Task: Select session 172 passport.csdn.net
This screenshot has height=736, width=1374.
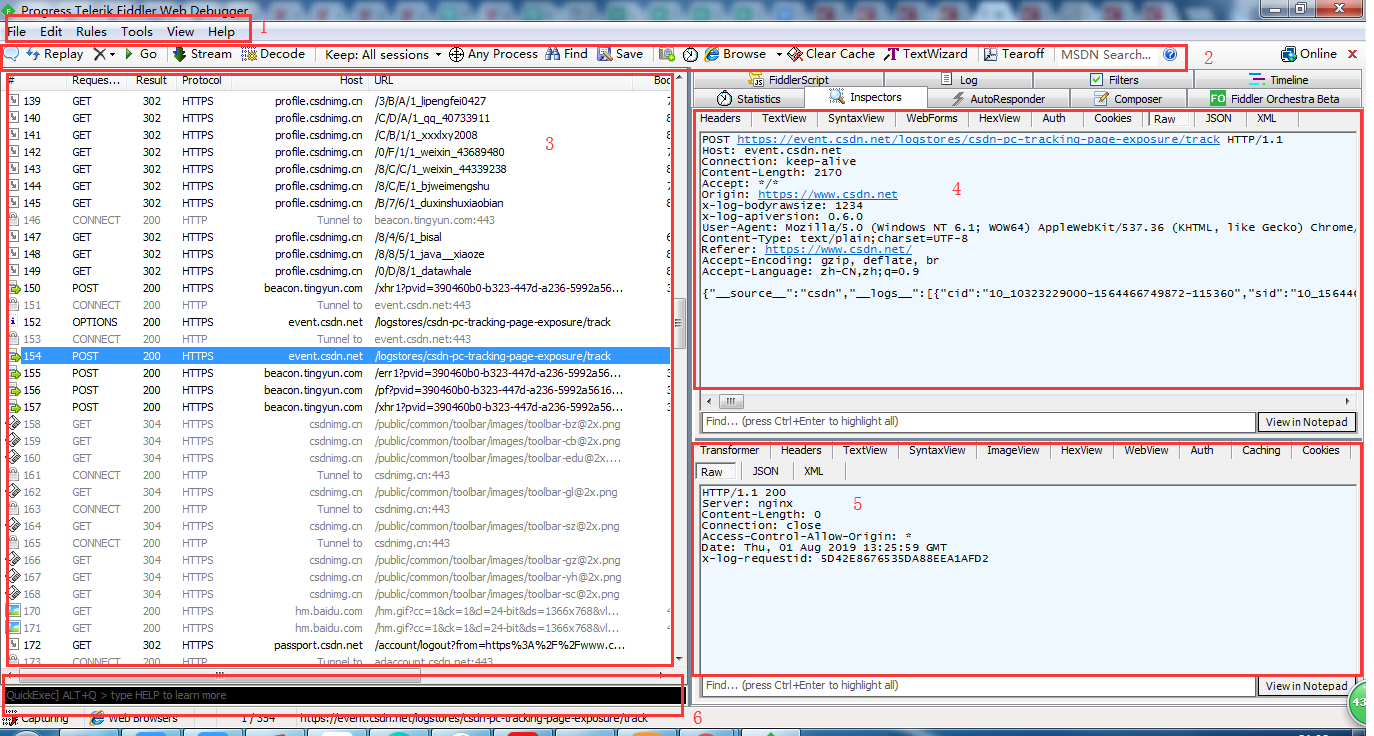Action: [x=338, y=645]
